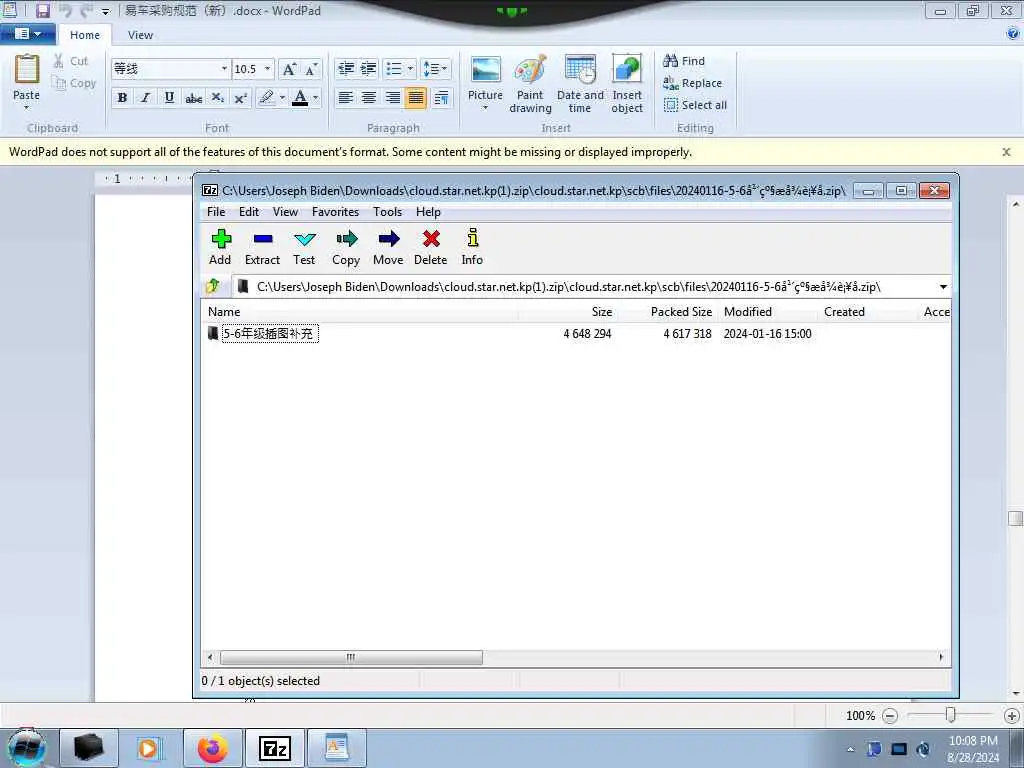Expand the Quick Access Toolbar customize arrow
The image size is (1024, 768).
106,12
